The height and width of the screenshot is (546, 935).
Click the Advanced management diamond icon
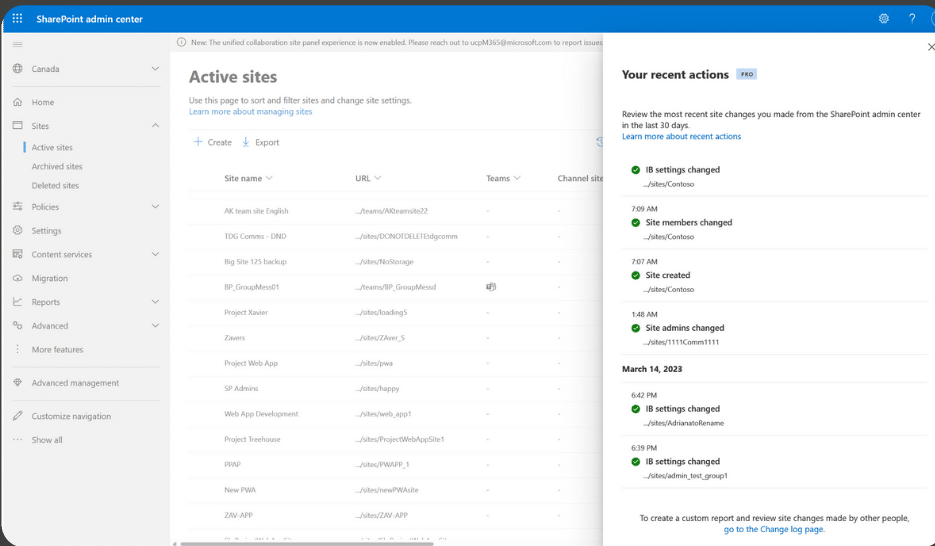pos(17,383)
